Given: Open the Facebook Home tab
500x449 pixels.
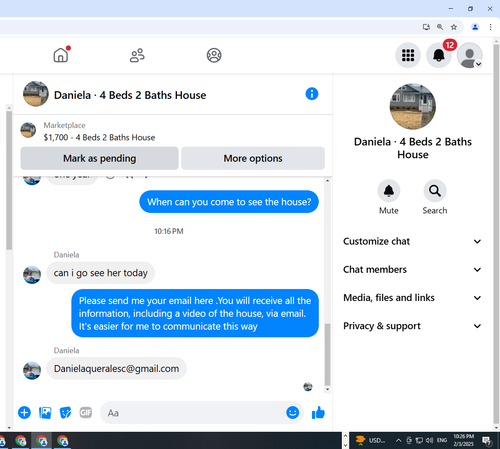Looking at the screenshot, I should [61, 55].
